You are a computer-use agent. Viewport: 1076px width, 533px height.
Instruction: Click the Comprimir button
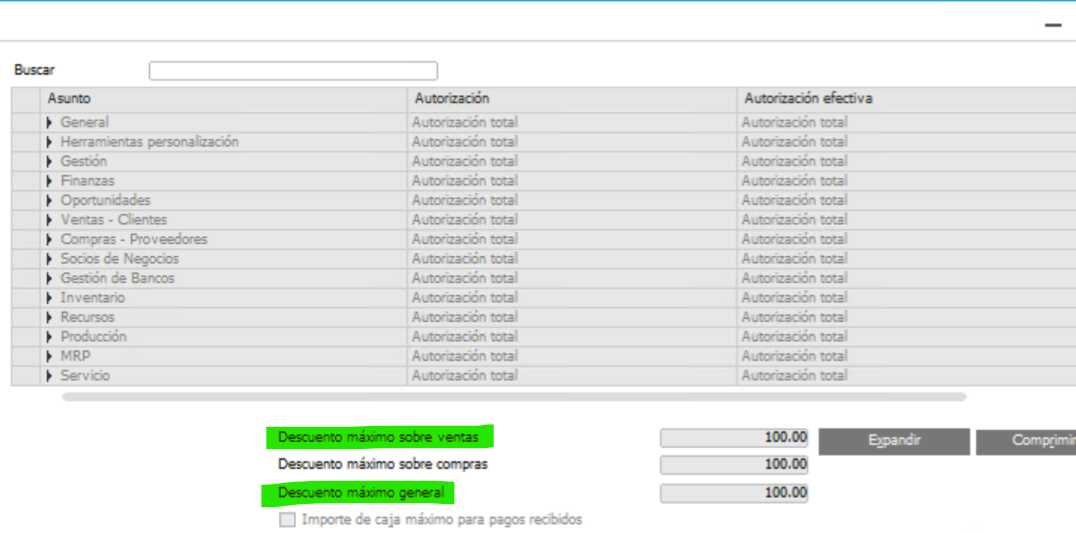pyautogui.click(x=1025, y=441)
